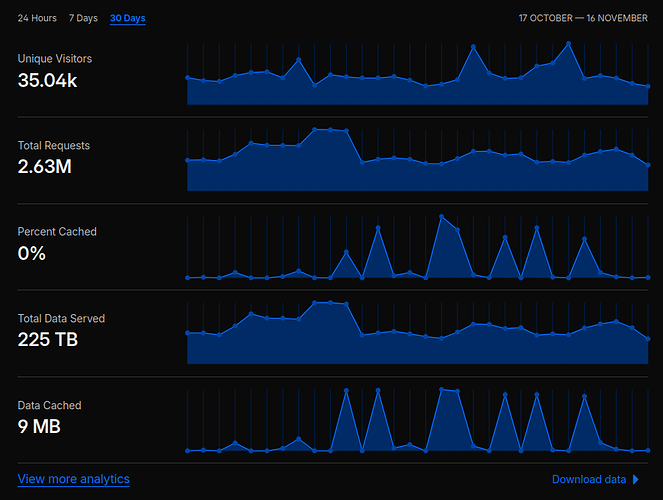This screenshot has height=500, width=663.
Task: Click the first data point in Data Cached chart
Action: coord(187,451)
